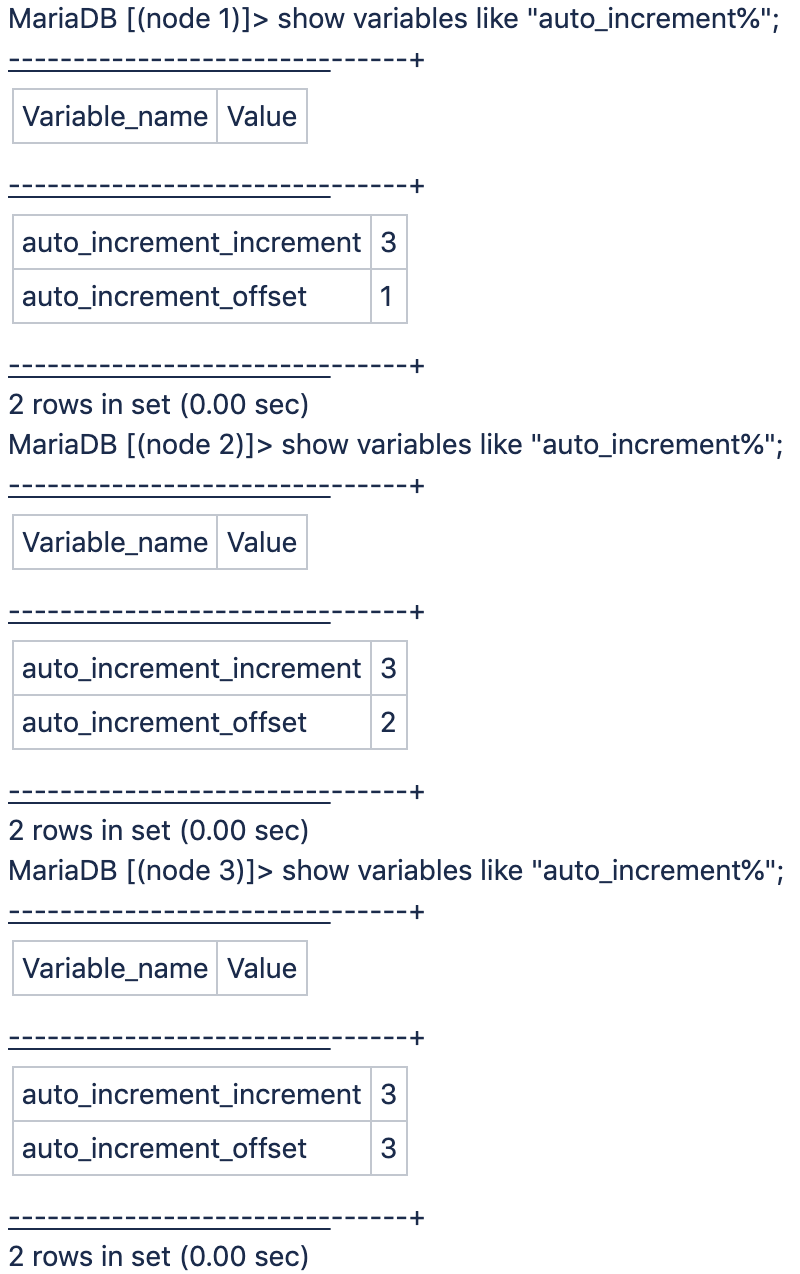Click auto_increment_increment cell in node 2 table
The width and height of the screenshot is (800, 1274).
[x=192, y=669]
